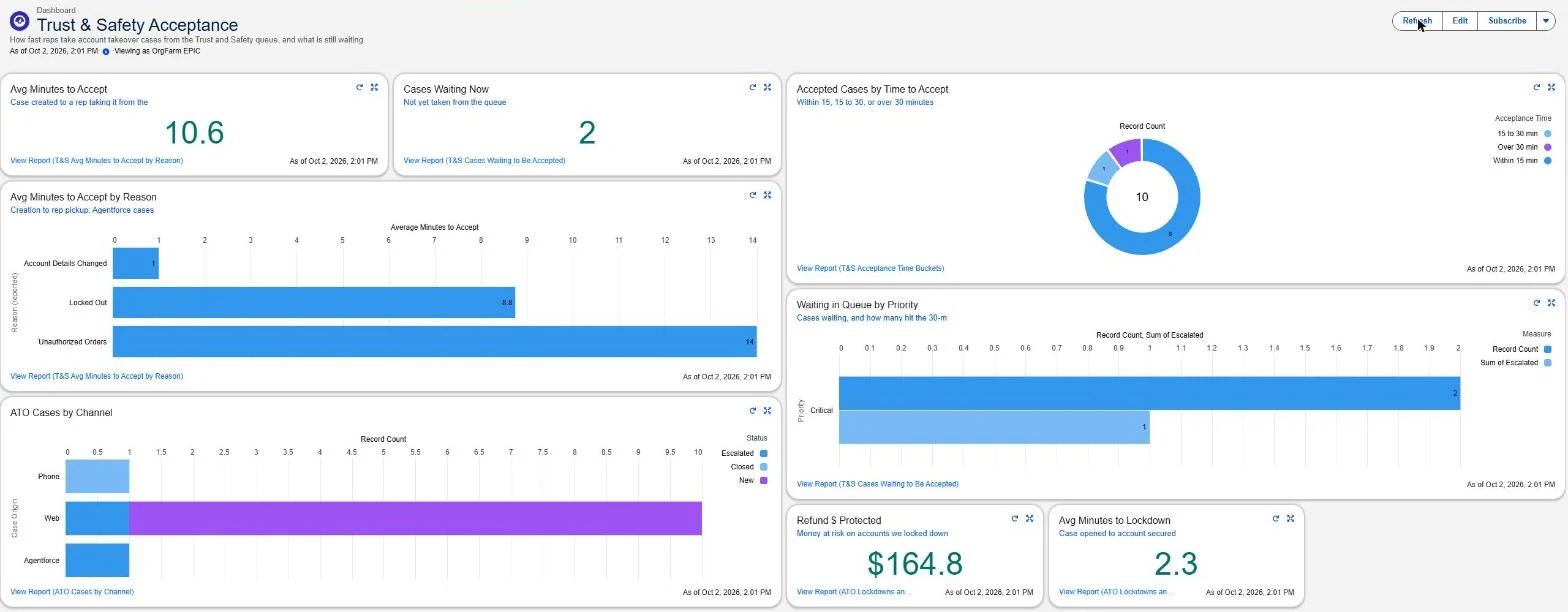The width and height of the screenshot is (1568, 612).
Task: Click the New status legend swatch
Action: pos(765,481)
